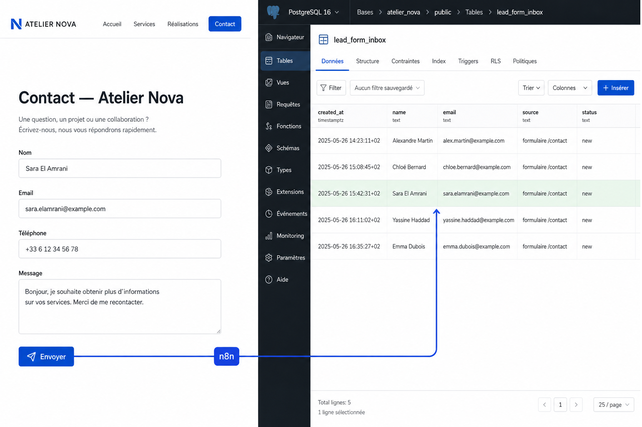
Task: Switch to the Structure tab
Action: click(368, 61)
